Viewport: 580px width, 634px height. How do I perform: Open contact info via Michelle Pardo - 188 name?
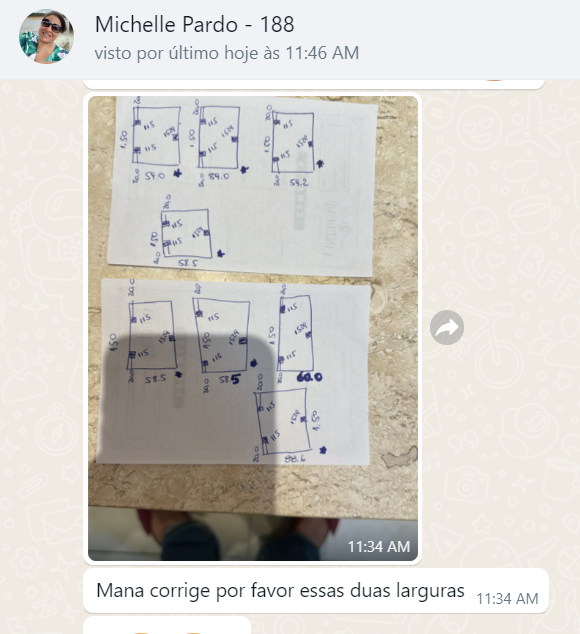tap(195, 25)
